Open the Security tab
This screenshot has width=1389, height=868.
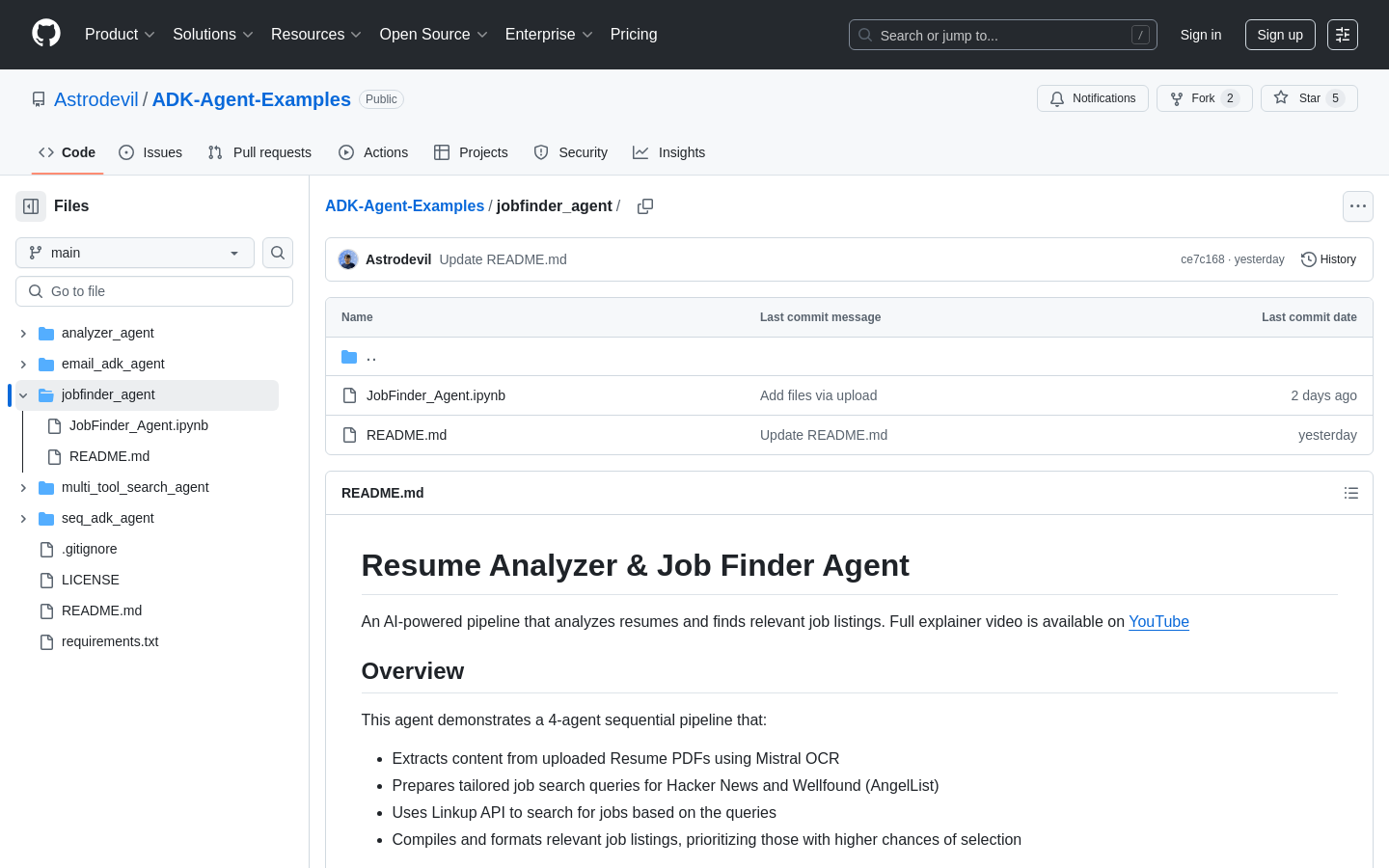point(570,152)
